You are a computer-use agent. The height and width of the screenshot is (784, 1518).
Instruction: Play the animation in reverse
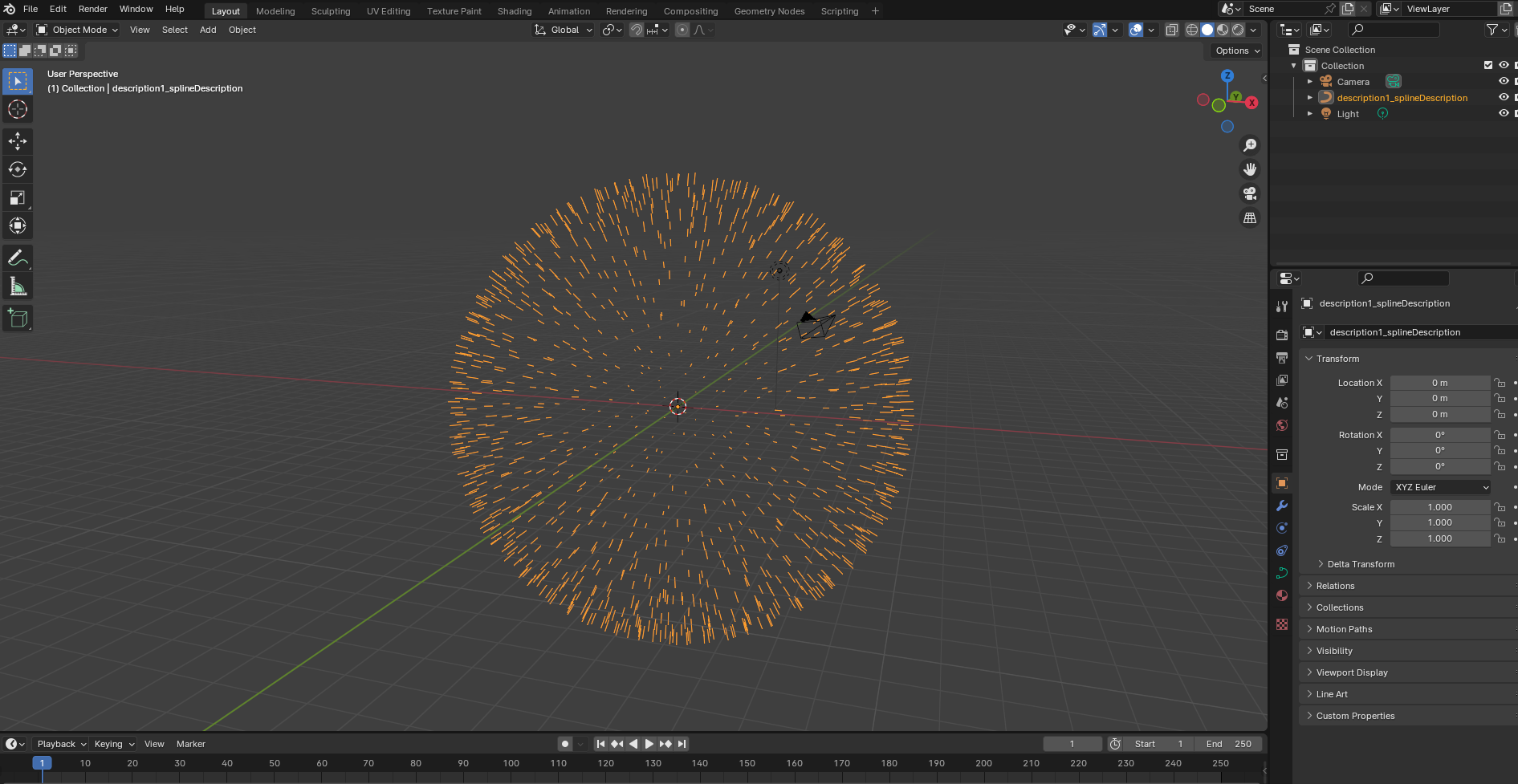pos(633,744)
